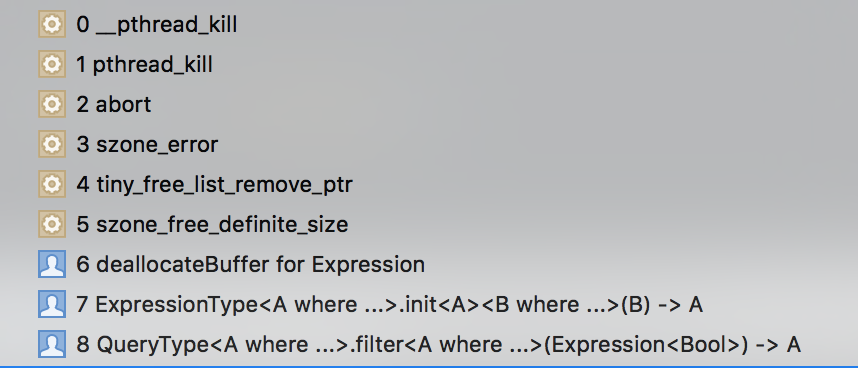The height and width of the screenshot is (368, 858).
Task: Click the gear icon beside szone_error
Action: [x=52, y=144]
